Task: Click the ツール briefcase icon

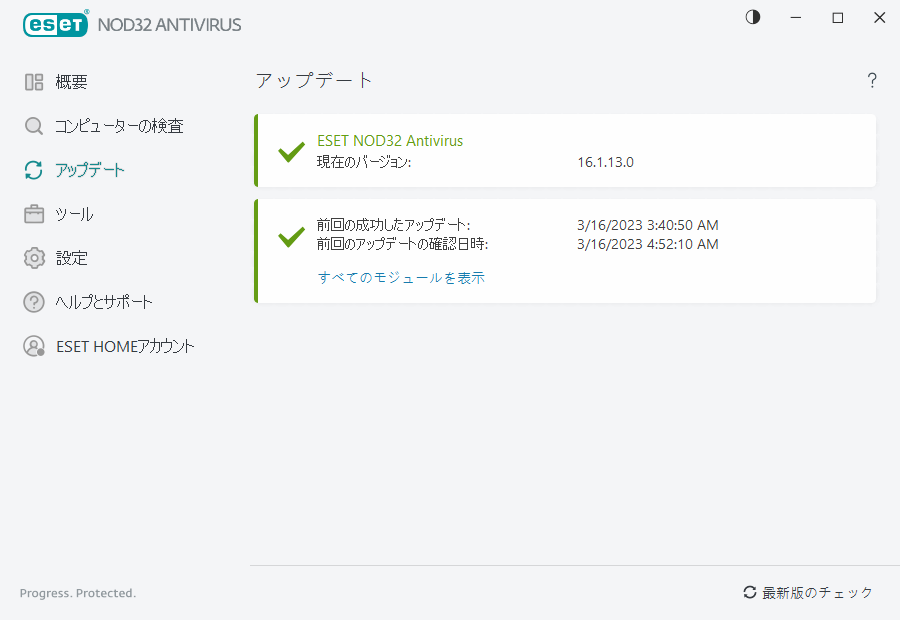Action: 34,214
